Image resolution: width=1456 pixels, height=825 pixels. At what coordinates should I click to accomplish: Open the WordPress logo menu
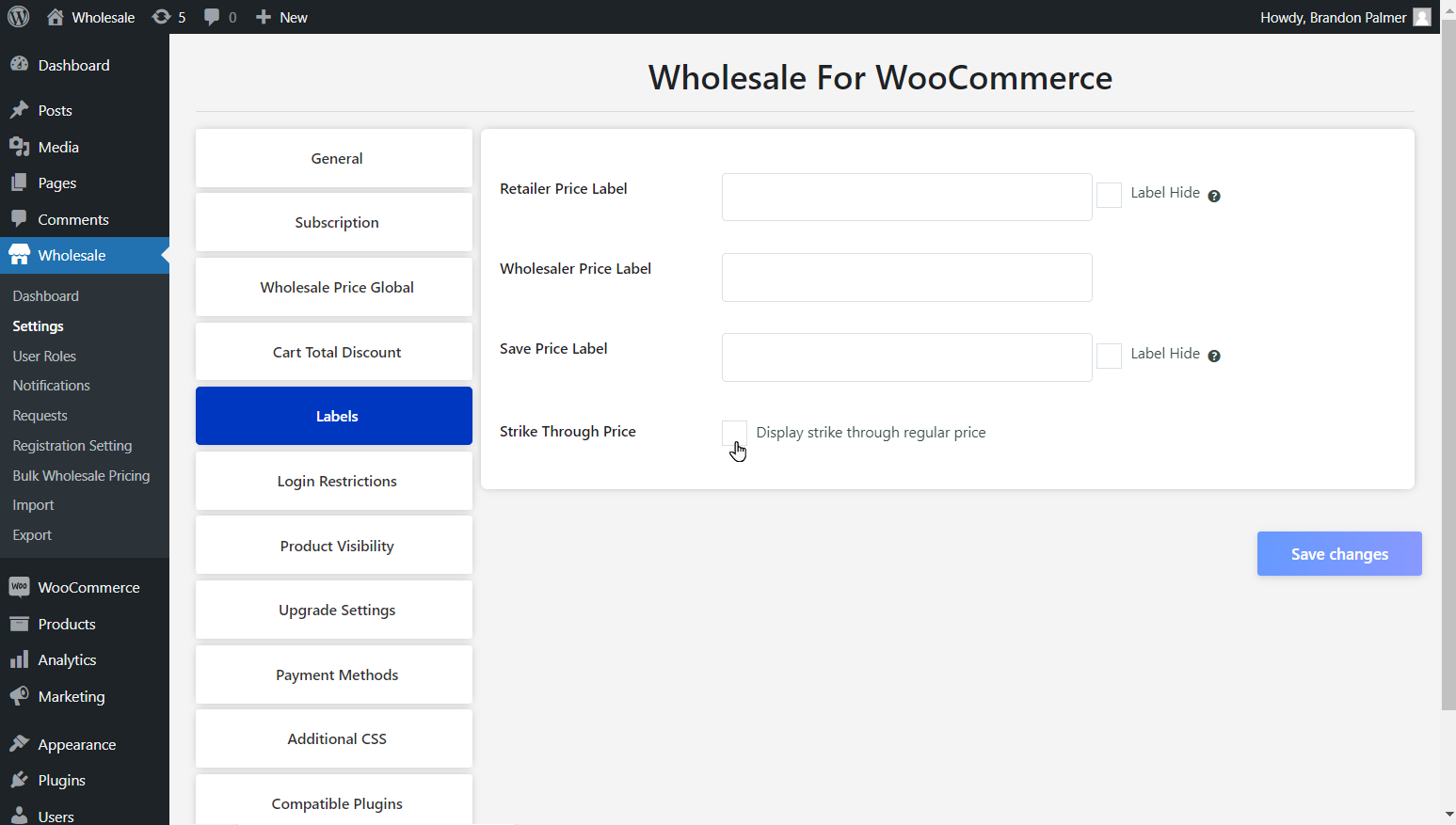click(x=19, y=17)
